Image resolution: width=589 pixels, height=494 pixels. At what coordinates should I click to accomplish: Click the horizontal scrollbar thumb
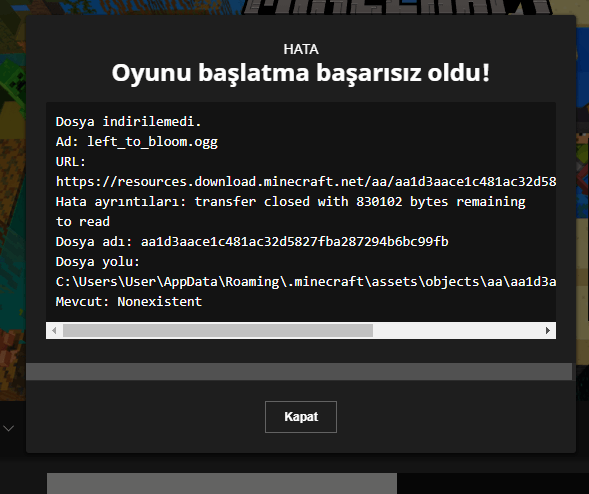218,331
